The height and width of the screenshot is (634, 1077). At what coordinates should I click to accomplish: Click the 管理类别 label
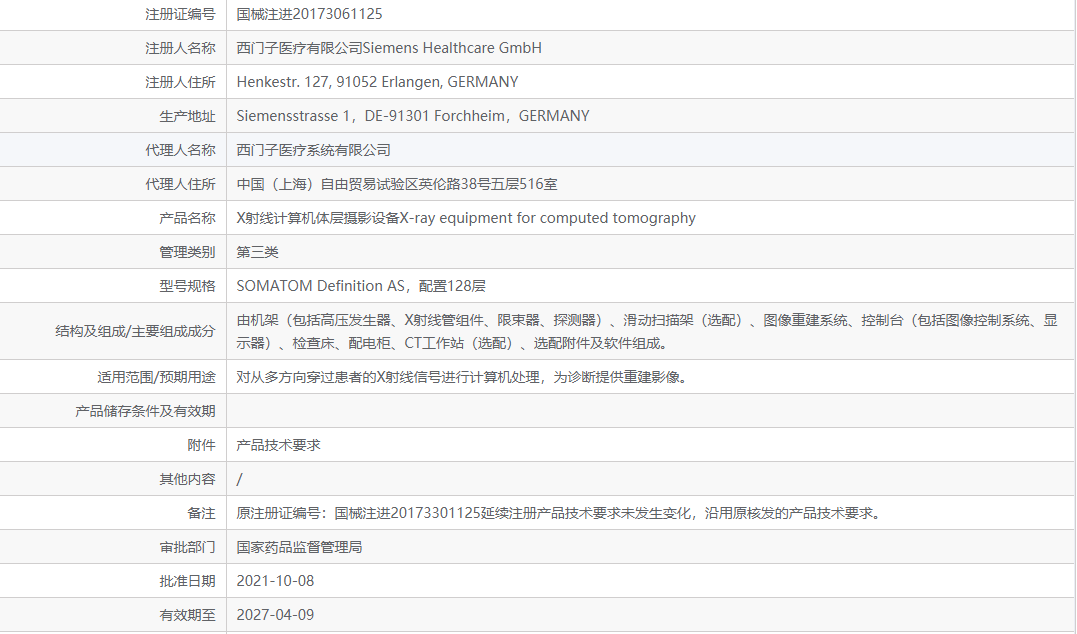click(x=187, y=252)
